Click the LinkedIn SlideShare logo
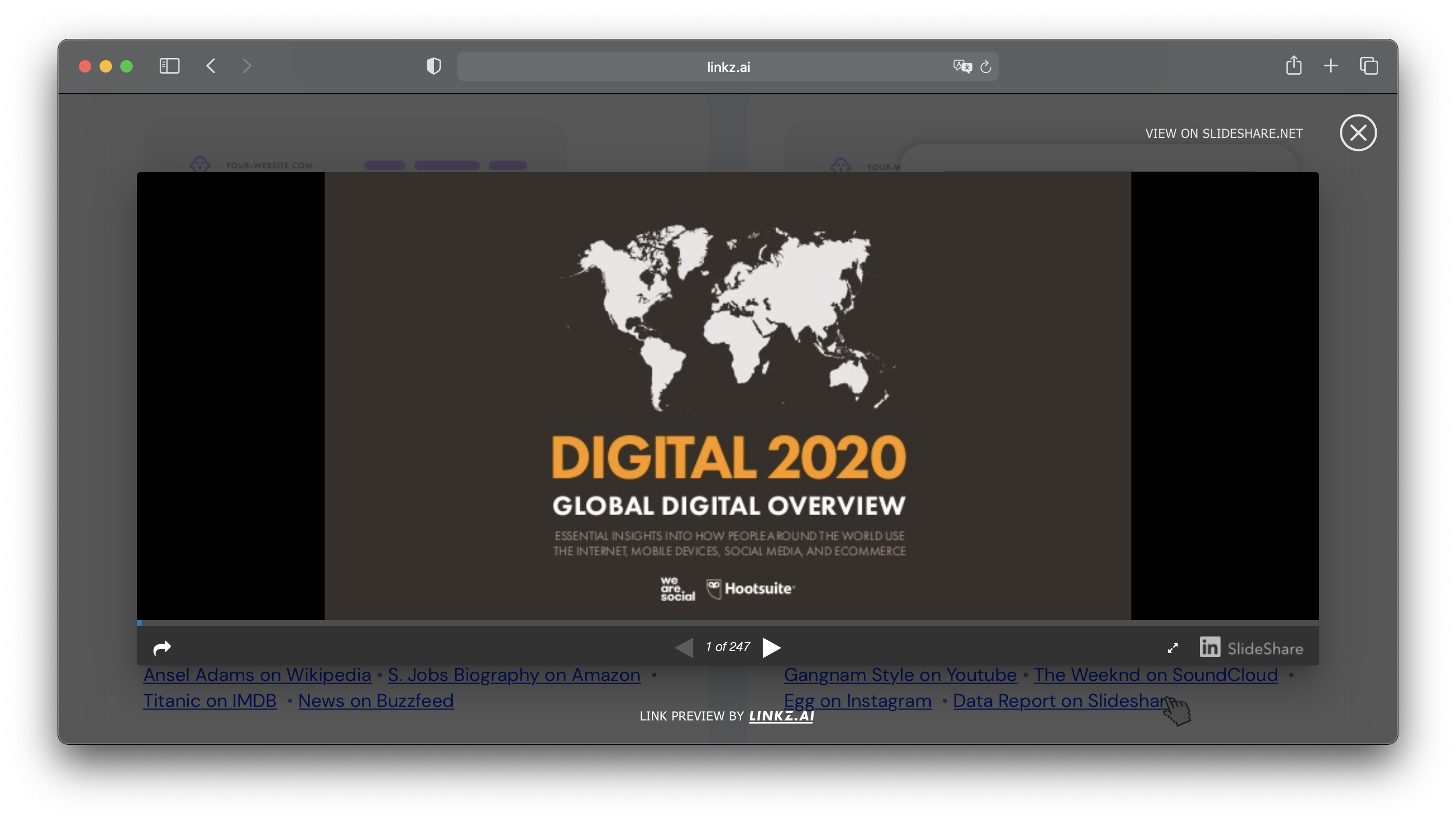 point(1251,647)
